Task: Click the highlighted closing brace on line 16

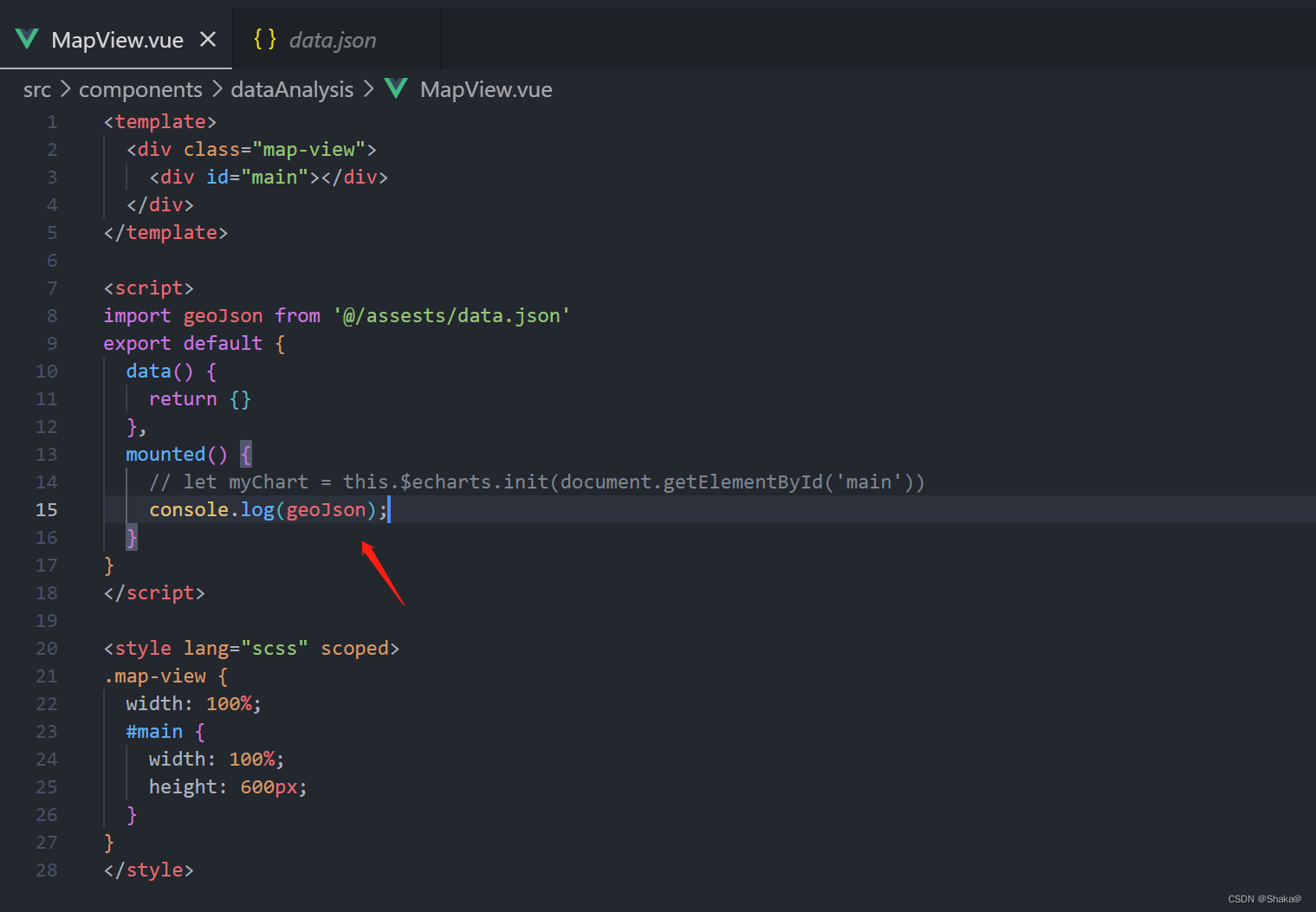Action: [x=132, y=538]
